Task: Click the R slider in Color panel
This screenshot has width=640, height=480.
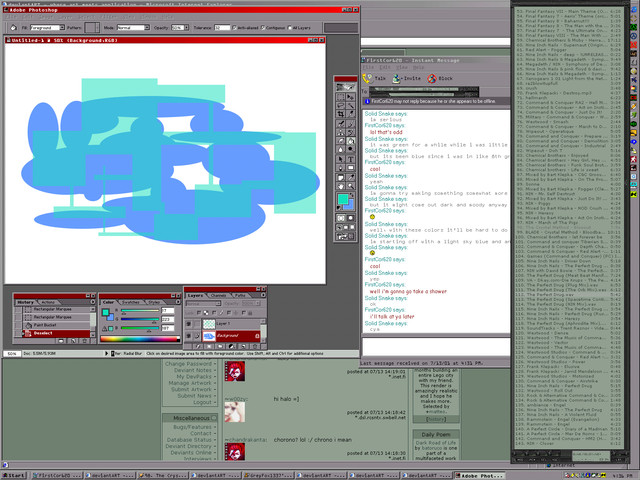Action: (140, 311)
